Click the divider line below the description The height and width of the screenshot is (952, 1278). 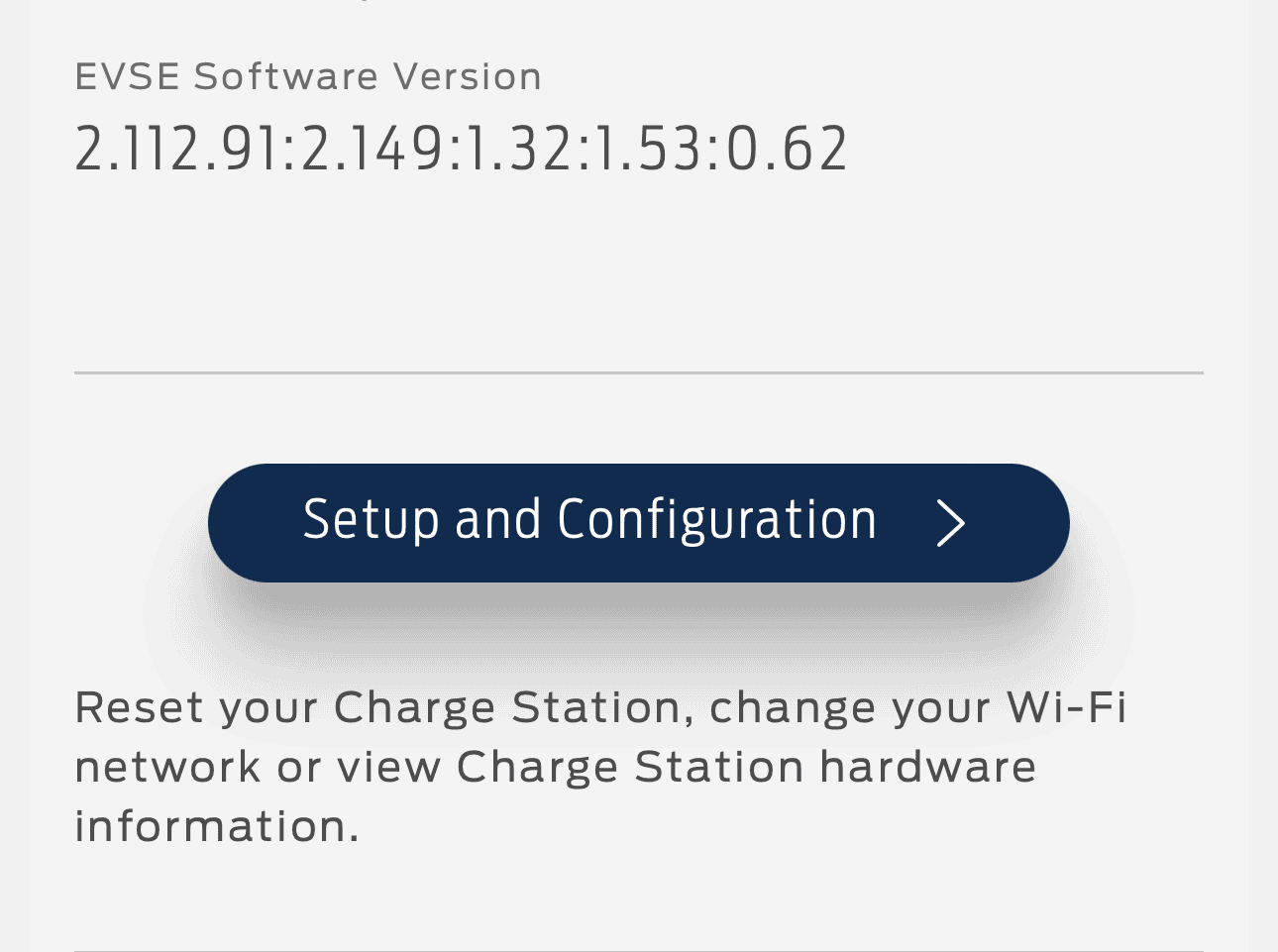coord(638,950)
